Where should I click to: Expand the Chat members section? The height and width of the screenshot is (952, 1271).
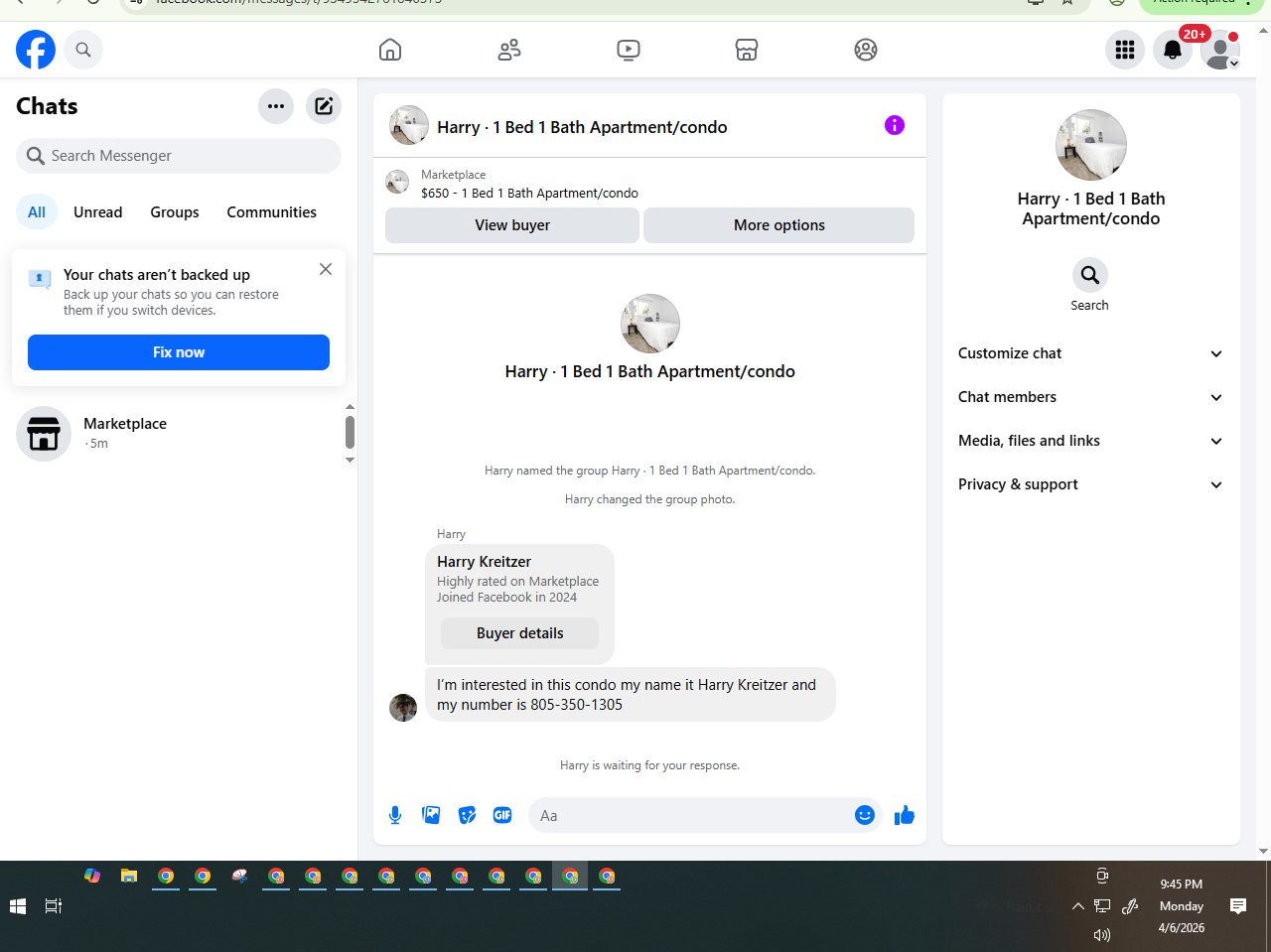pos(1091,397)
